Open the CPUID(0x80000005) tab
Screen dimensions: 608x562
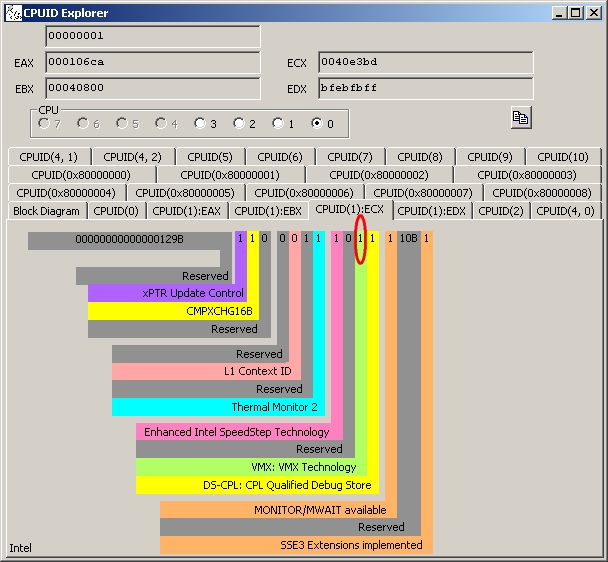[185, 193]
